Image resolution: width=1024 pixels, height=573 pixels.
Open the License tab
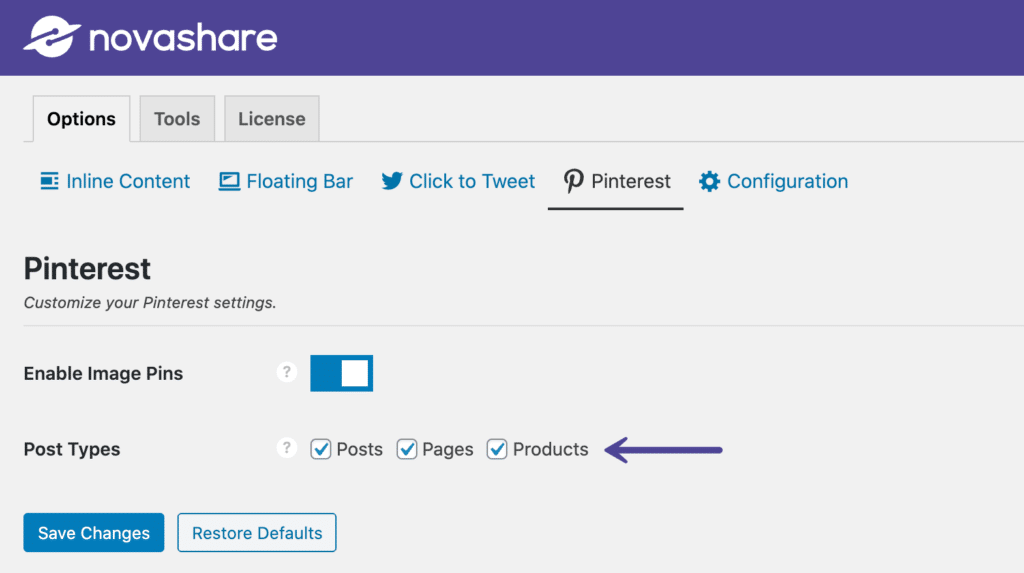pos(272,119)
